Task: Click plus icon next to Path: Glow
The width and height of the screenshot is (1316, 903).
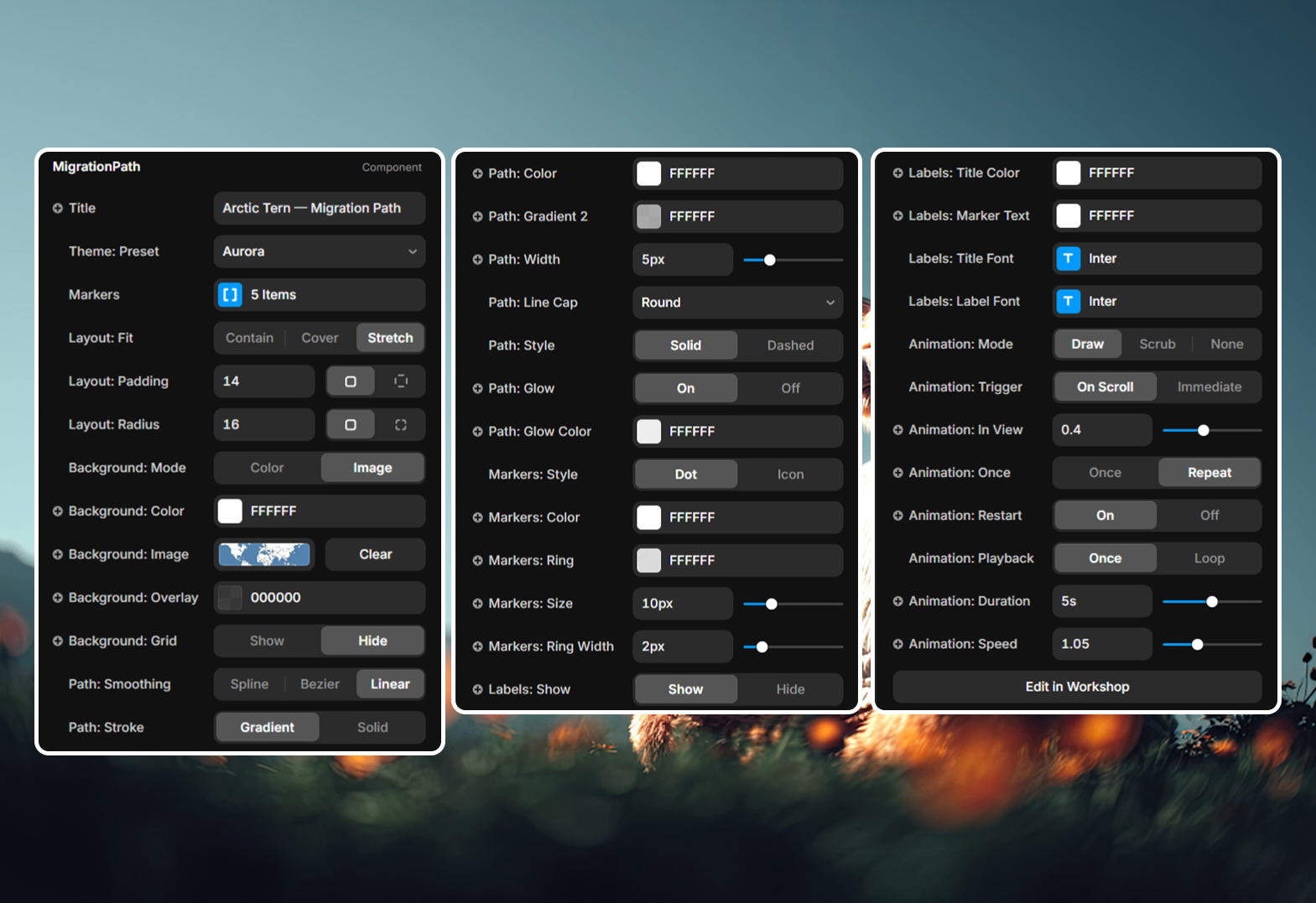Action: [478, 389]
